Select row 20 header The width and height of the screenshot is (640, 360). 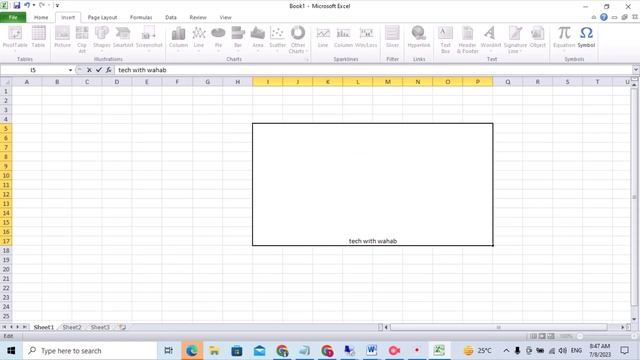pyautogui.click(x=6, y=269)
